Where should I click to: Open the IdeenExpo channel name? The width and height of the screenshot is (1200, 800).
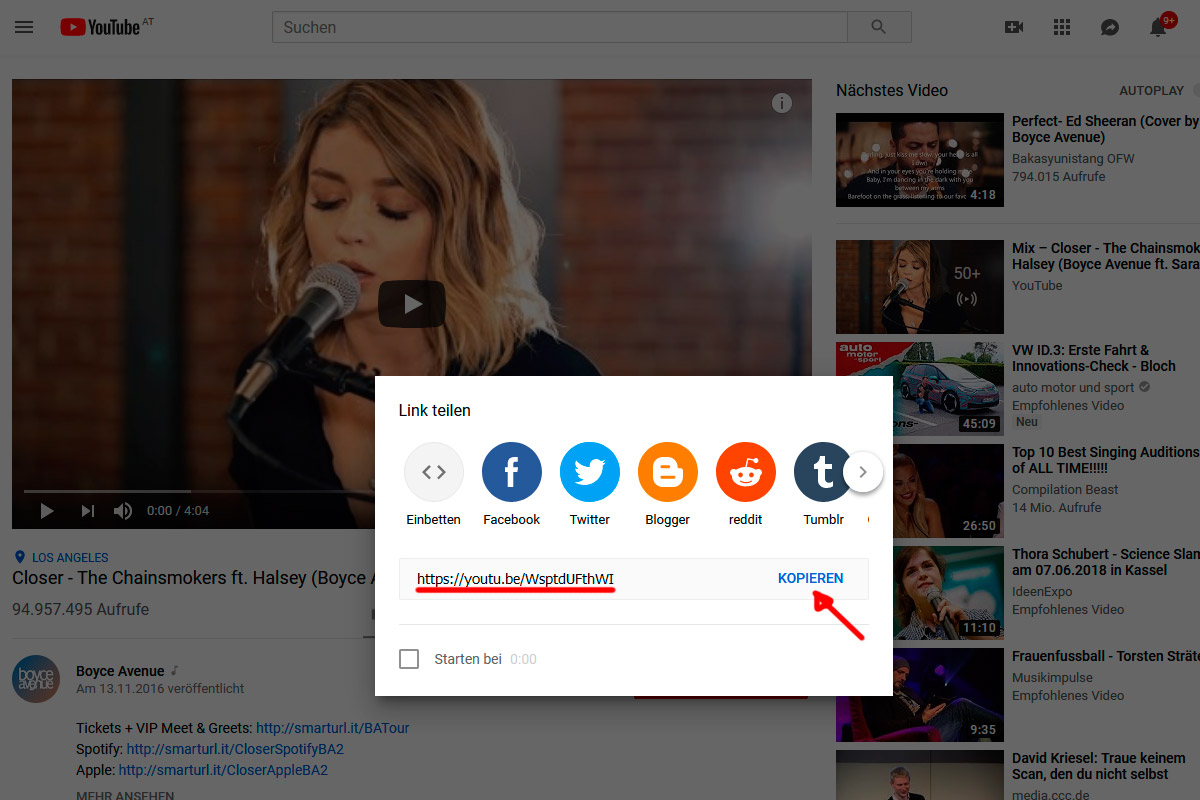pyautogui.click(x=1042, y=591)
